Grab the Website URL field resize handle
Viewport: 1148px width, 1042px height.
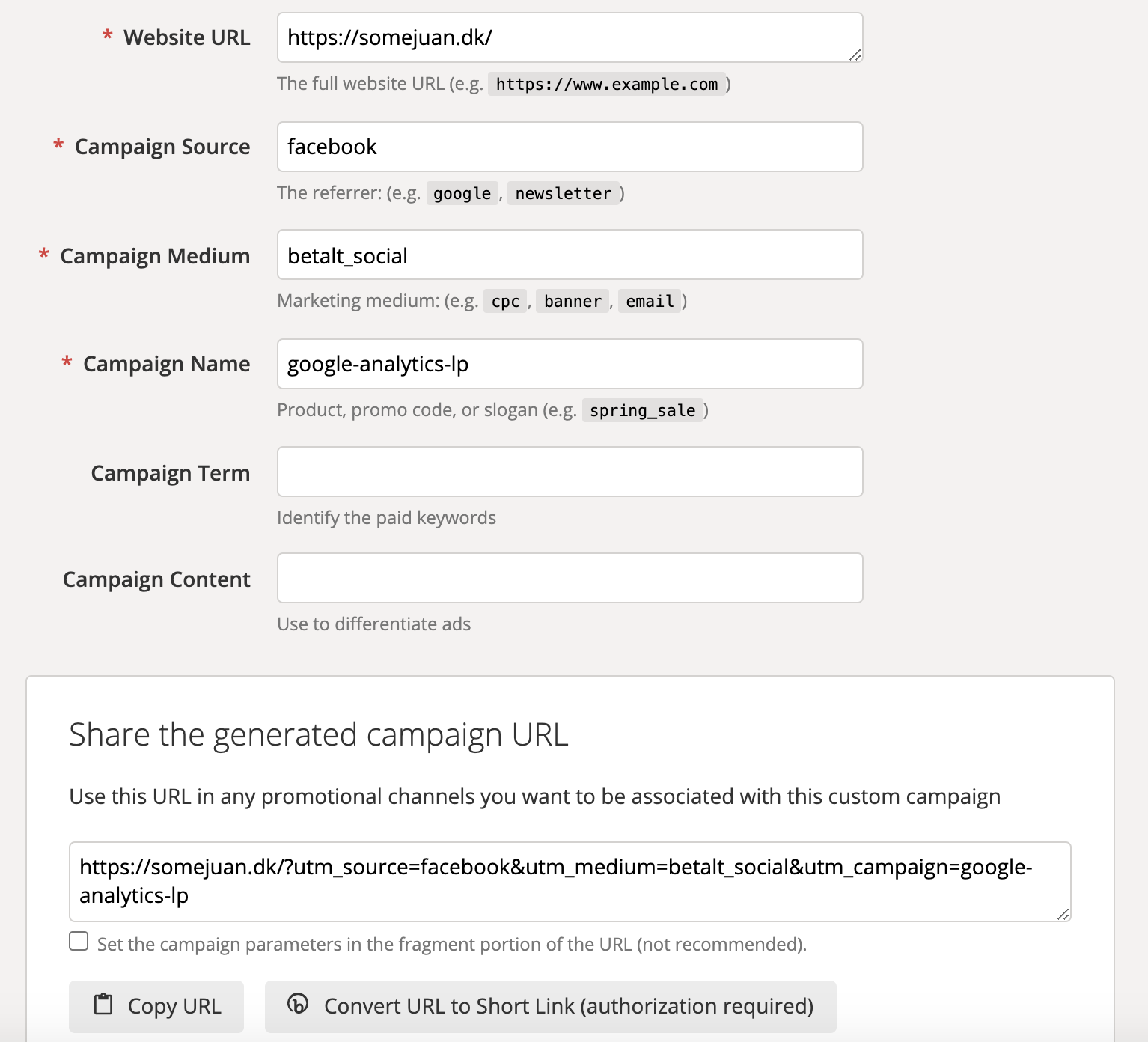(x=855, y=55)
